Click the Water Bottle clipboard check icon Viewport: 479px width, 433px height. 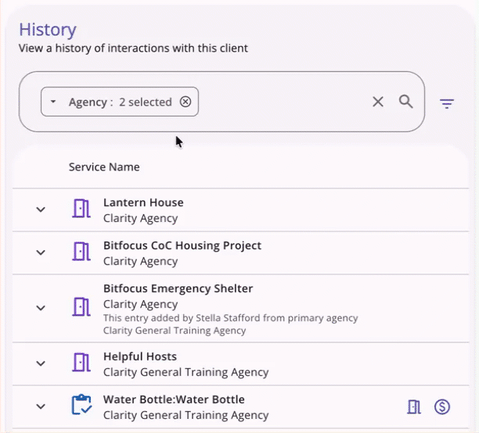point(82,405)
